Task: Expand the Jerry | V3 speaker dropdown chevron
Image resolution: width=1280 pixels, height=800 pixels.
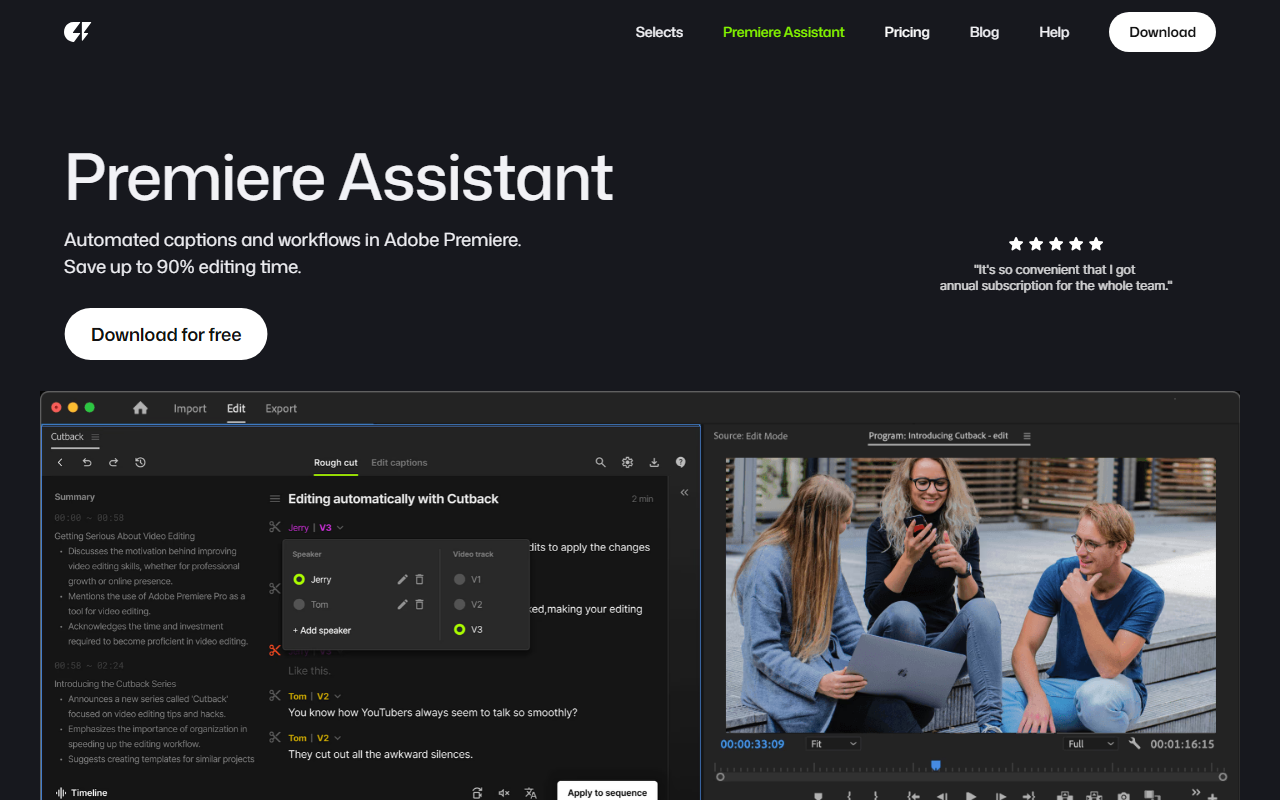Action: pos(340,528)
